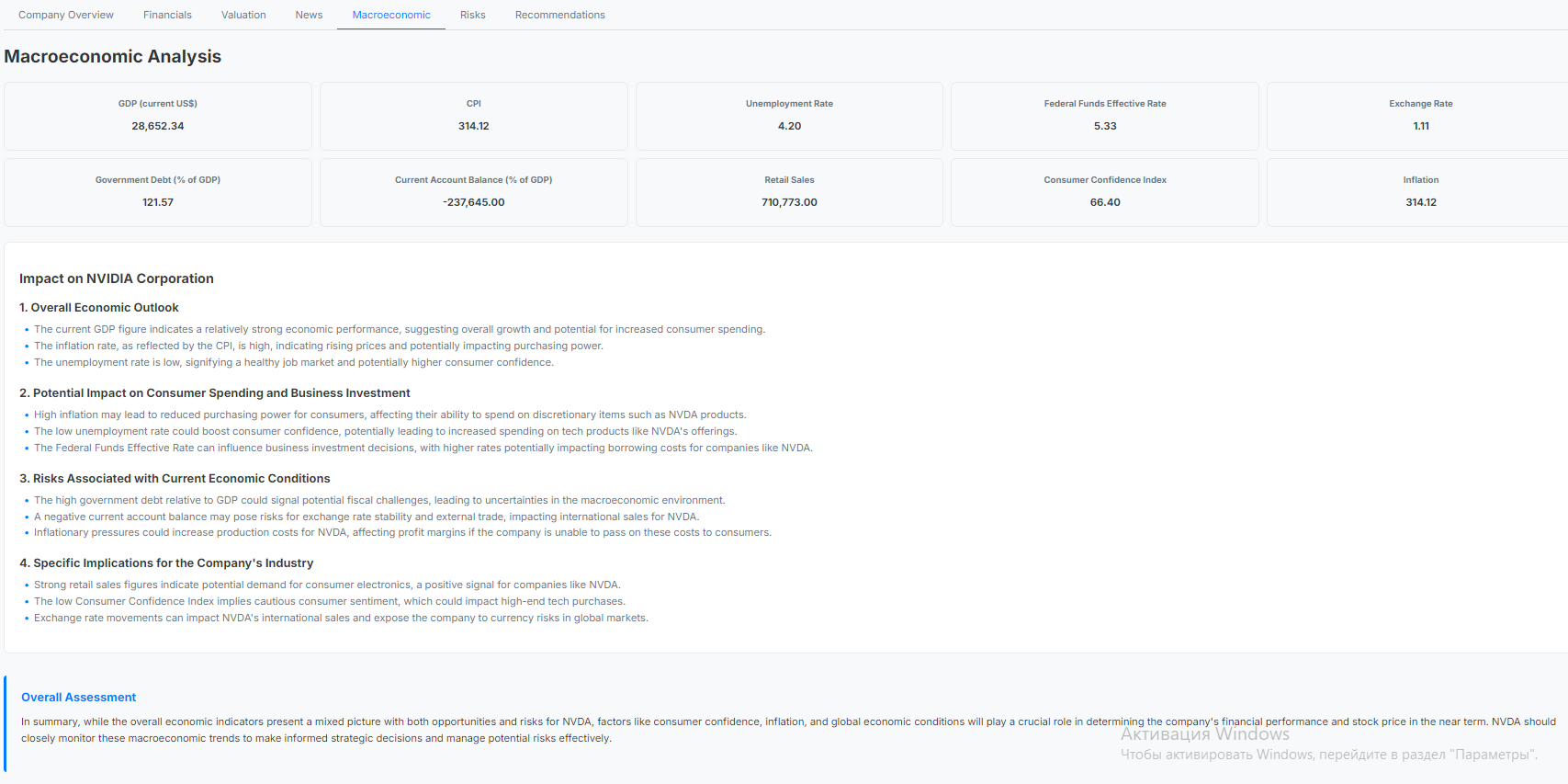Click heading '1. Overall Economic Outlook'
1568x784 pixels.
[x=99, y=308]
